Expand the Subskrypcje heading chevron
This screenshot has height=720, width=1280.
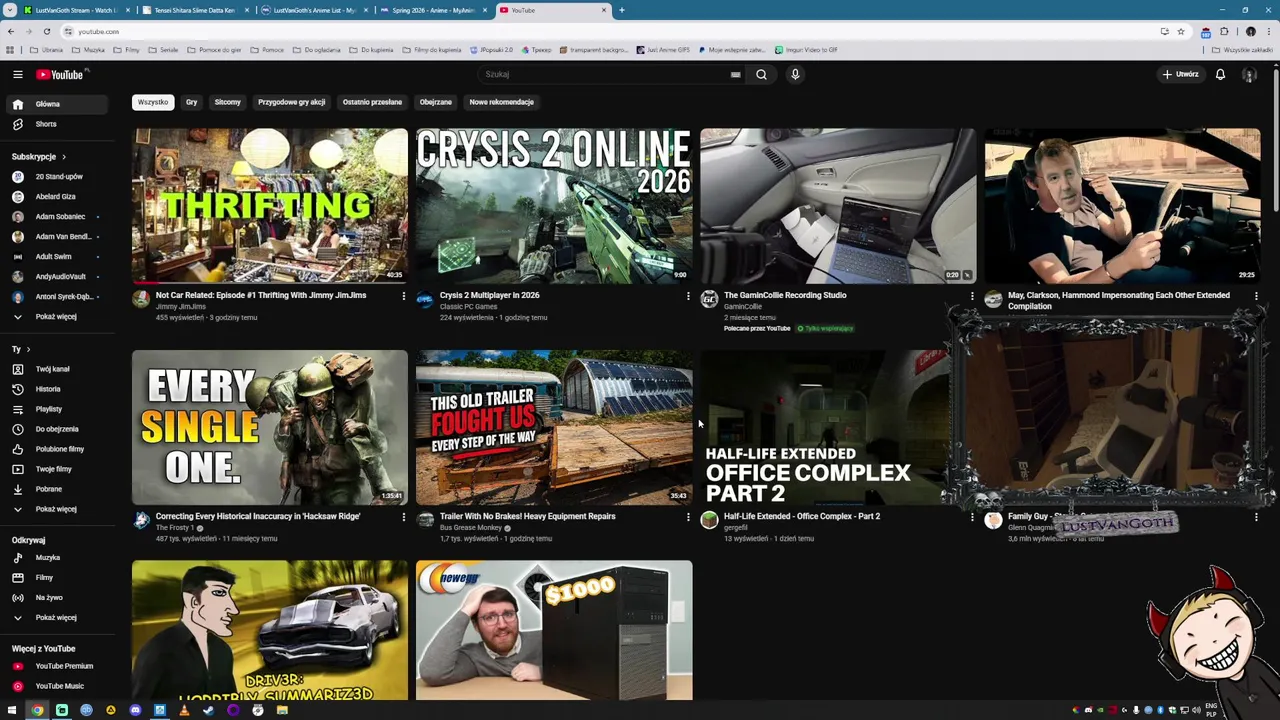coord(64,157)
